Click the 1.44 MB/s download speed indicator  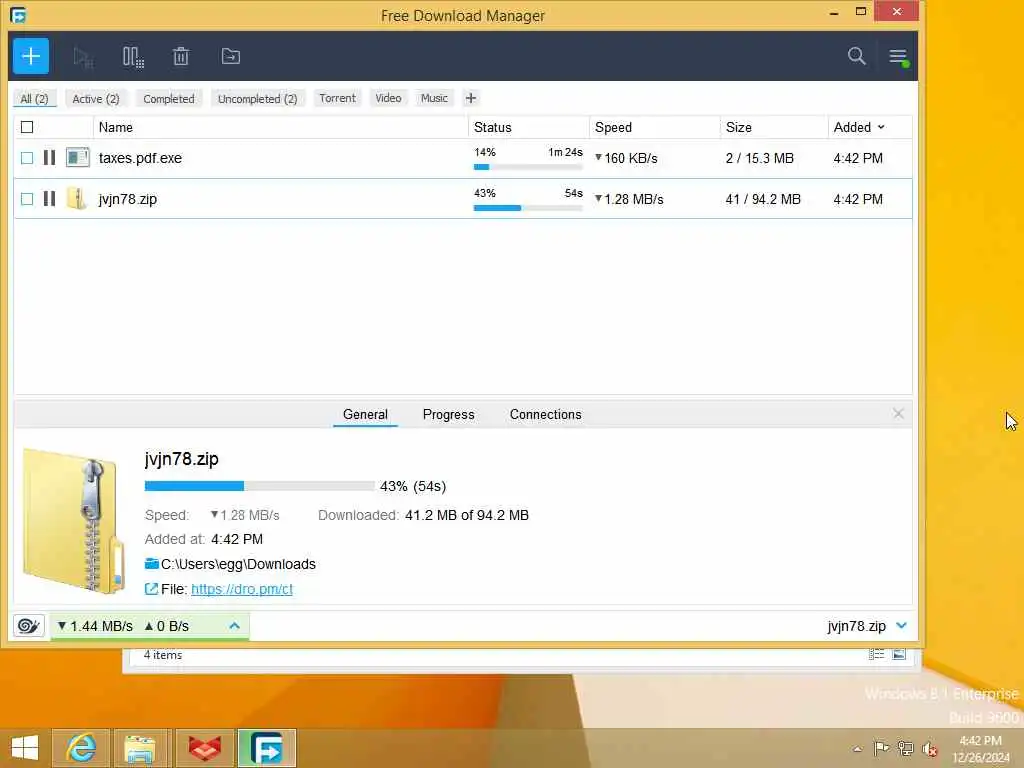click(x=95, y=626)
